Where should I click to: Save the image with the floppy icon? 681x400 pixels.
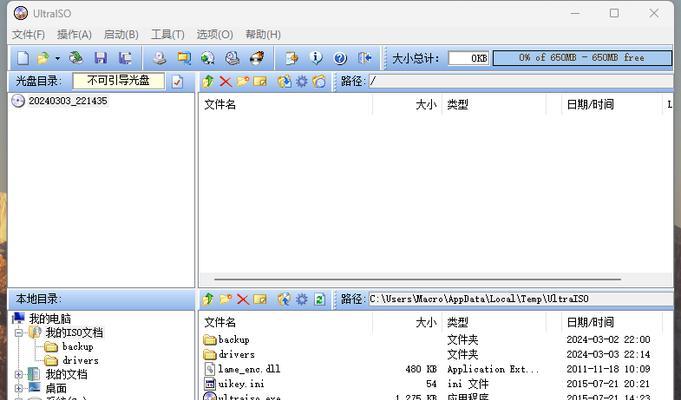pyautogui.click(x=101, y=58)
